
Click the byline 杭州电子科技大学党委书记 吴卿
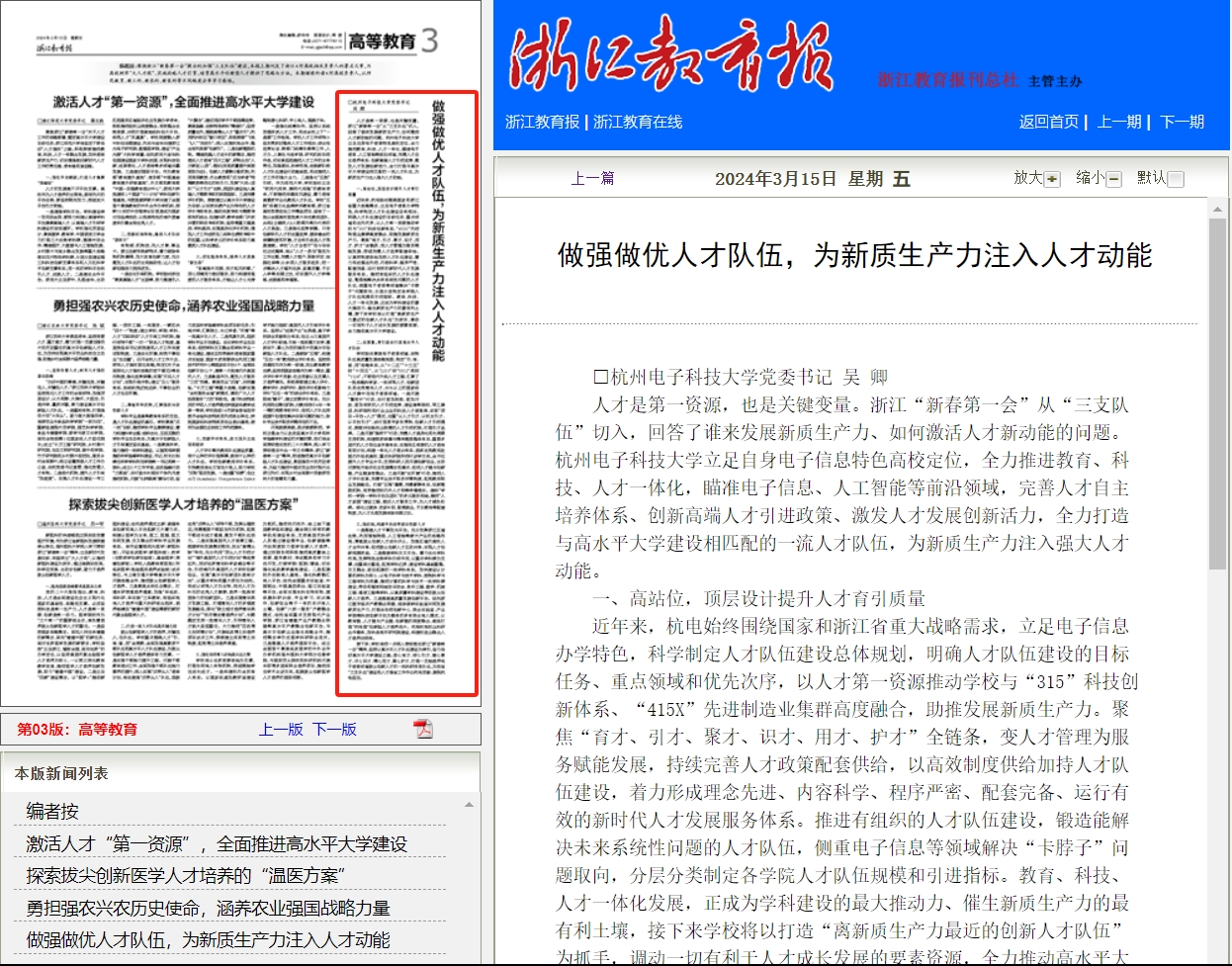pos(741,377)
